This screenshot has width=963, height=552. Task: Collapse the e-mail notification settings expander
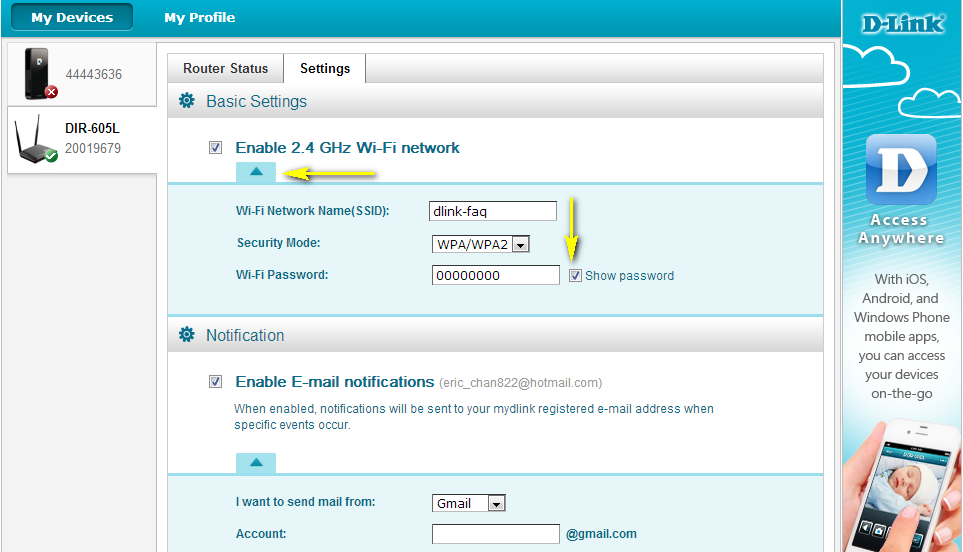click(256, 462)
